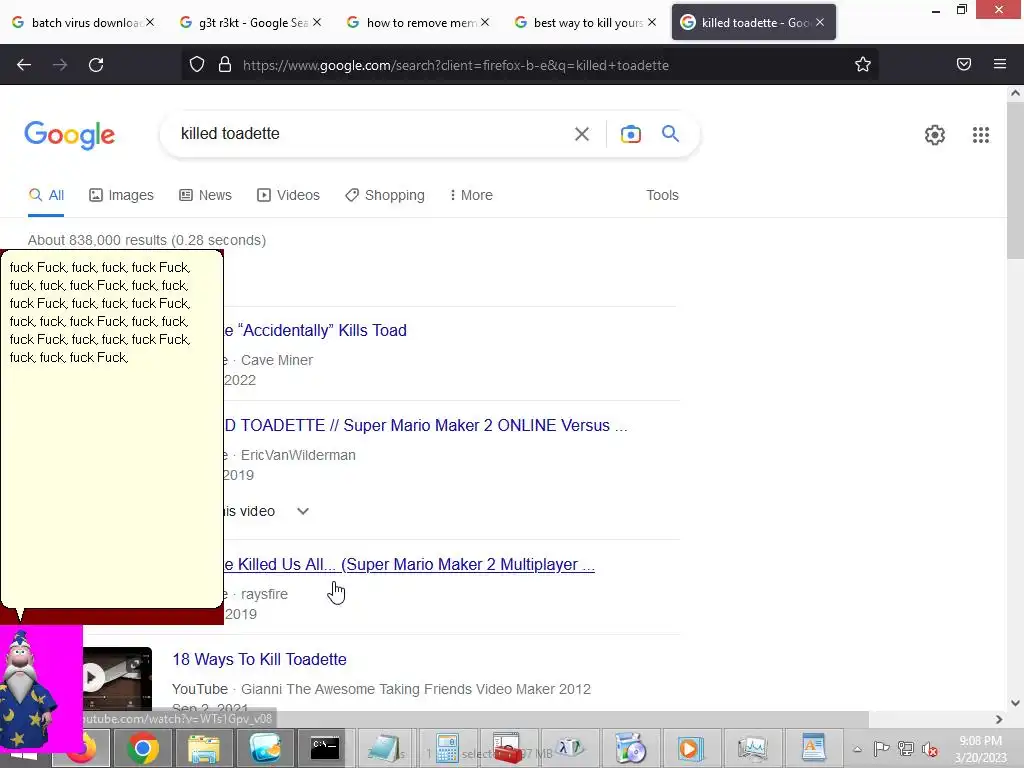Select the All results tab
This screenshot has height=768, width=1024.
(46, 195)
